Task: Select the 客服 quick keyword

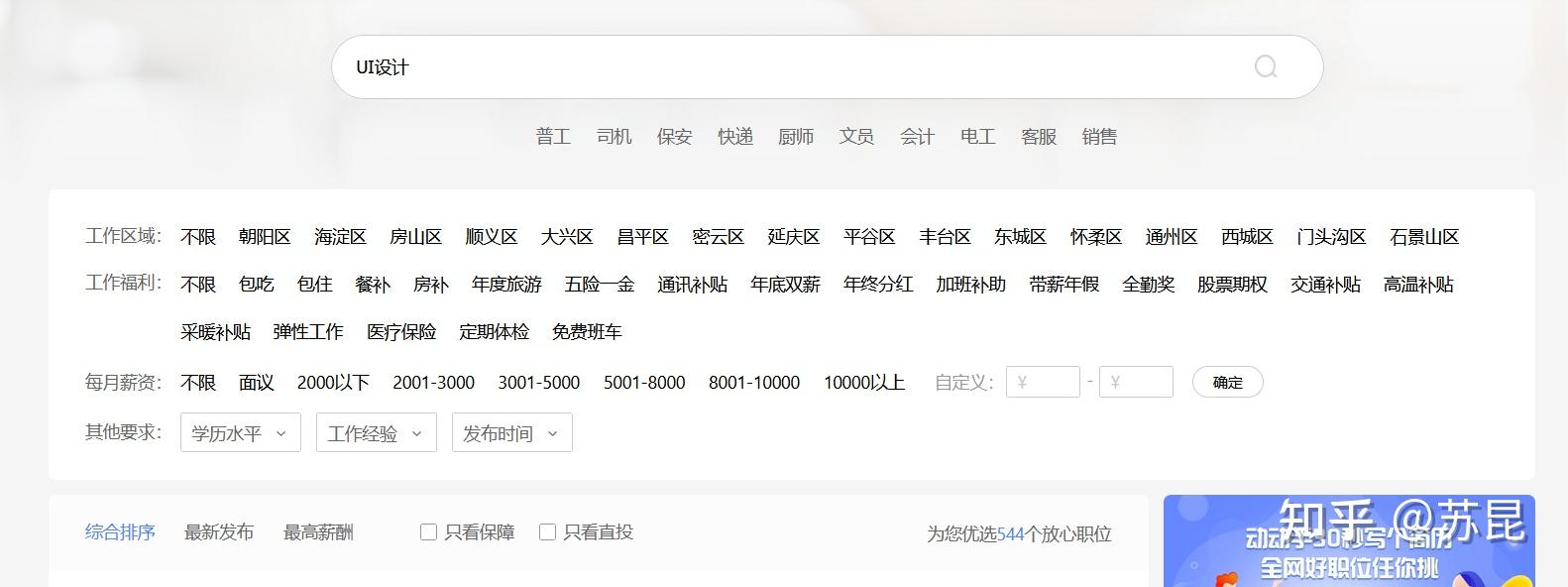Action: (1039, 137)
